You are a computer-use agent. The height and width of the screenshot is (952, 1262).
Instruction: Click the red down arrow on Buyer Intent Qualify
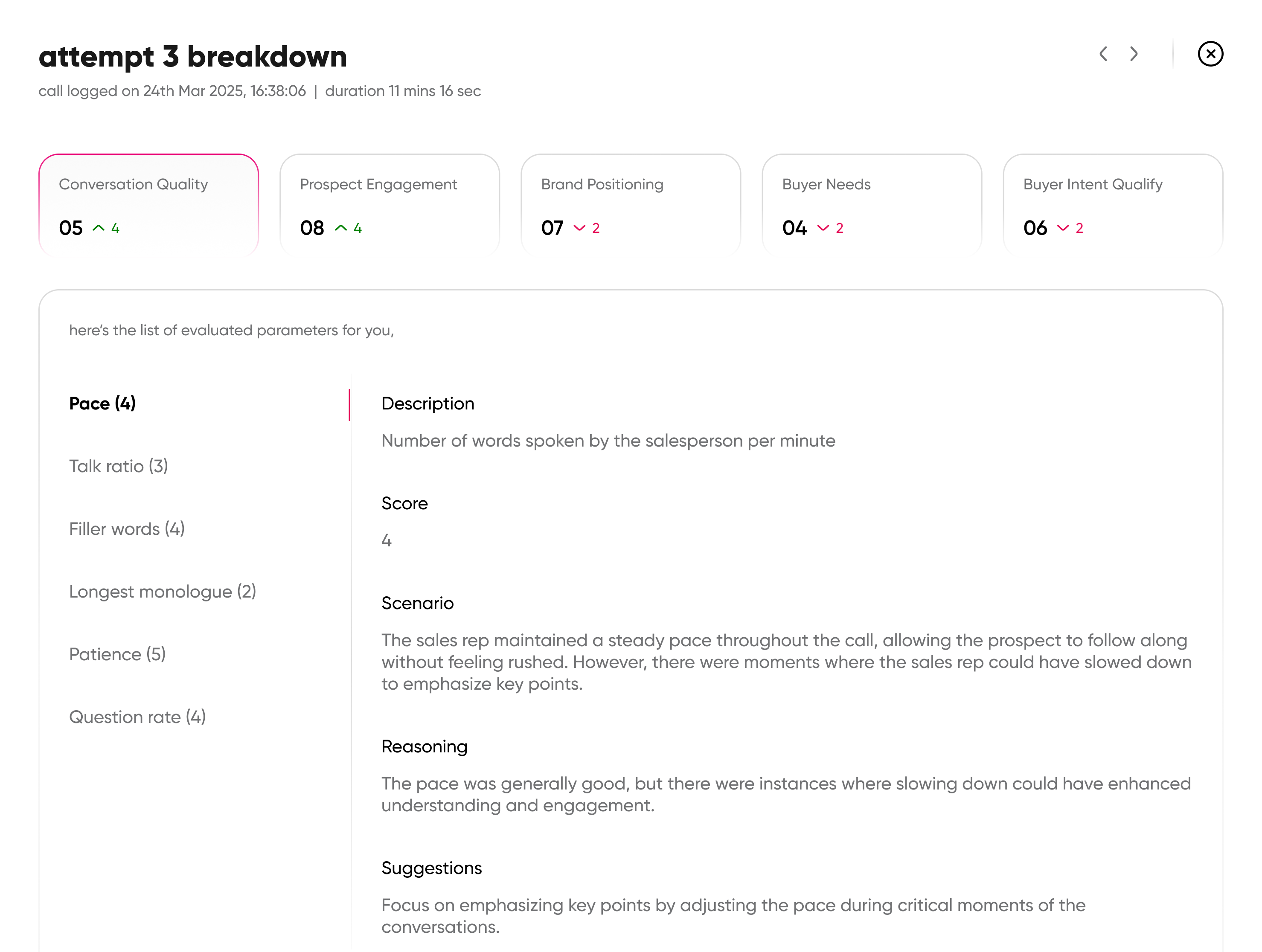pos(1062,228)
